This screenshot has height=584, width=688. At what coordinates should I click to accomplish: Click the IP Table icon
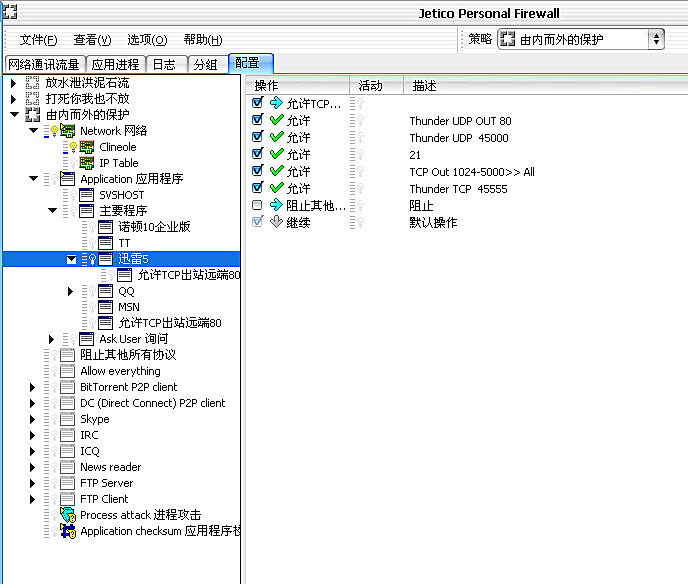87,163
